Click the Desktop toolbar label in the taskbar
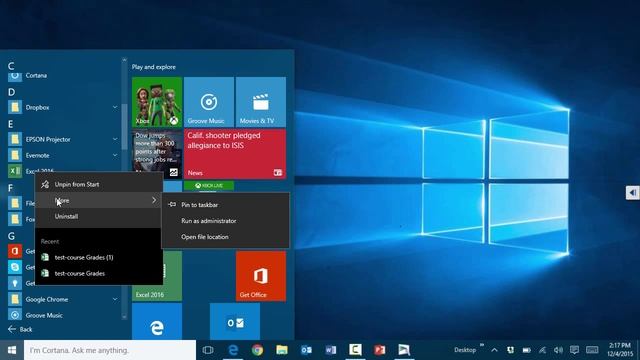This screenshot has height=360, width=640. click(465, 350)
